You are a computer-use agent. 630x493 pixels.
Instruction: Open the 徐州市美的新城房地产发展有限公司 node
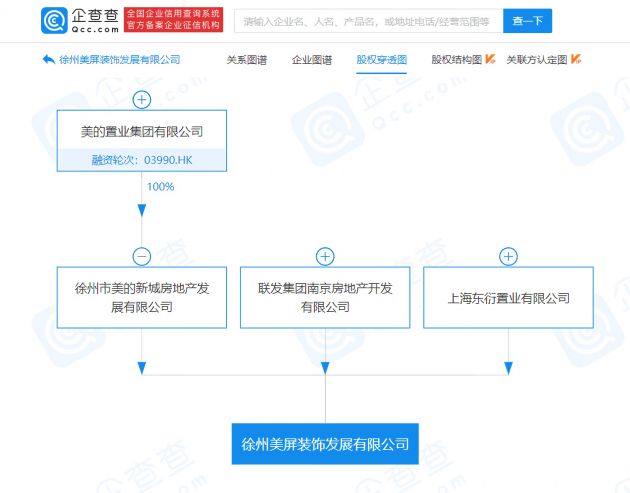[142, 297]
